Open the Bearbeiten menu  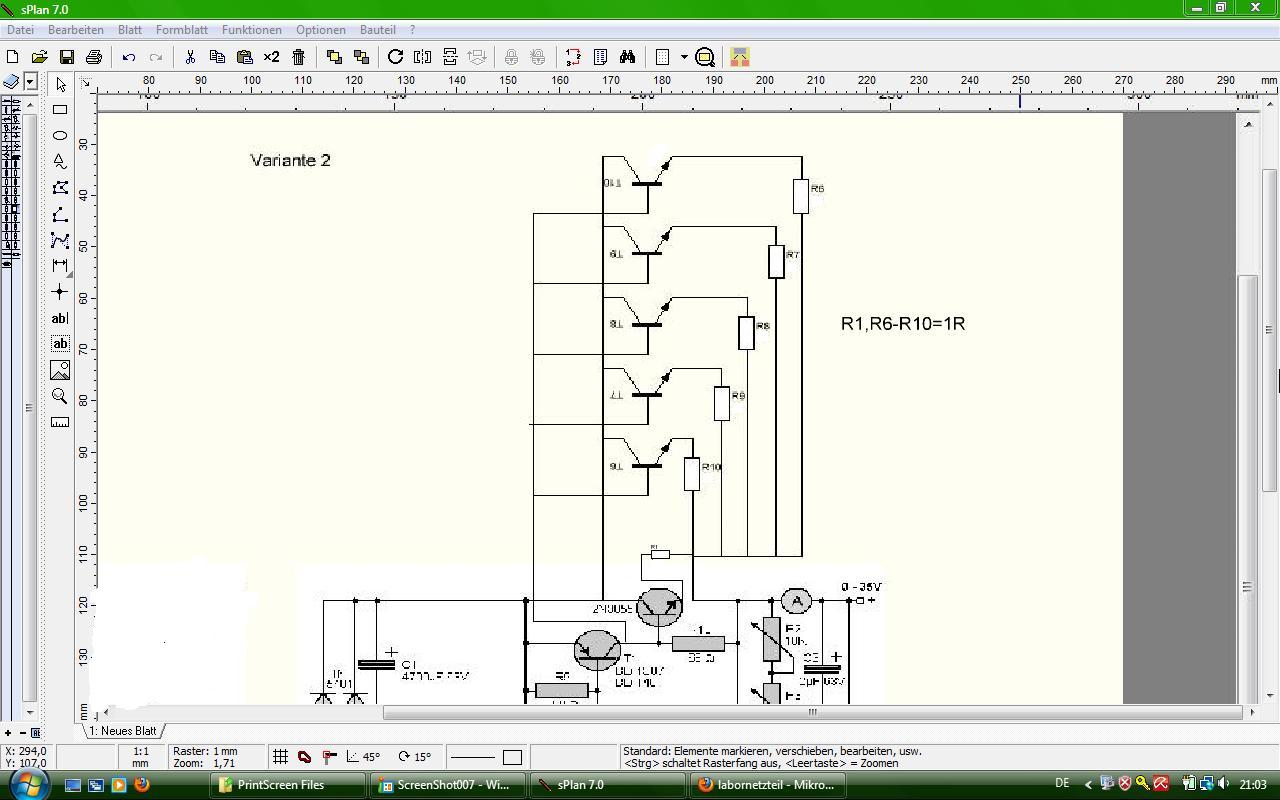tap(76, 30)
